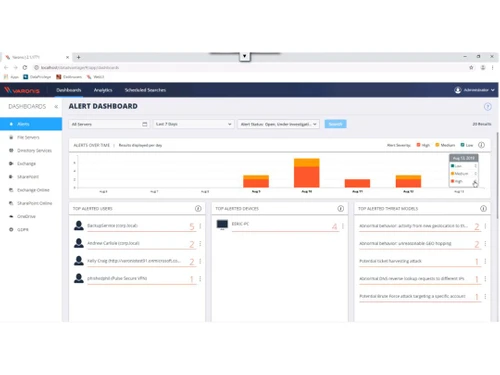The image size is (500, 375).
Task: Open the Alert Status filter dropdown
Action: (x=278, y=124)
